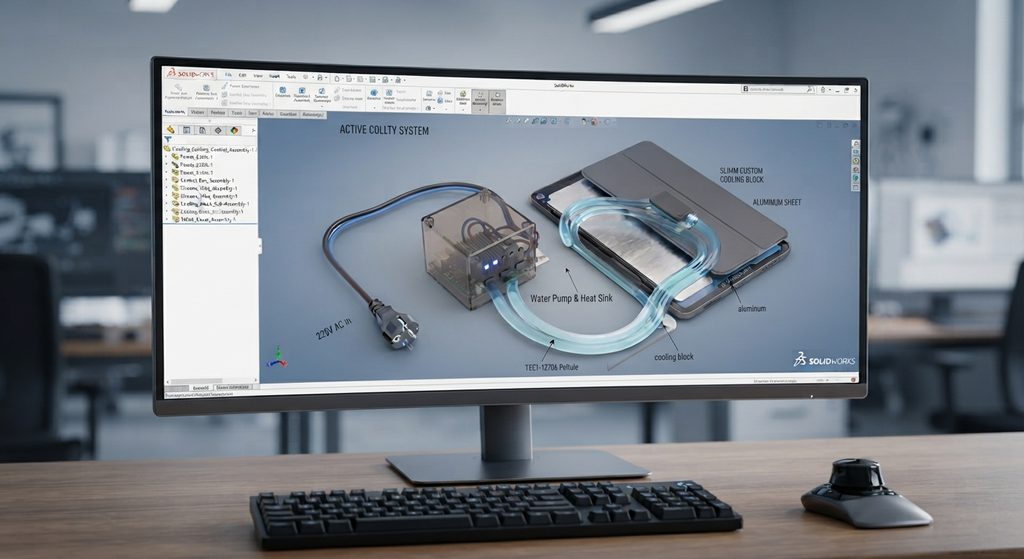Open the View menu

258,76
